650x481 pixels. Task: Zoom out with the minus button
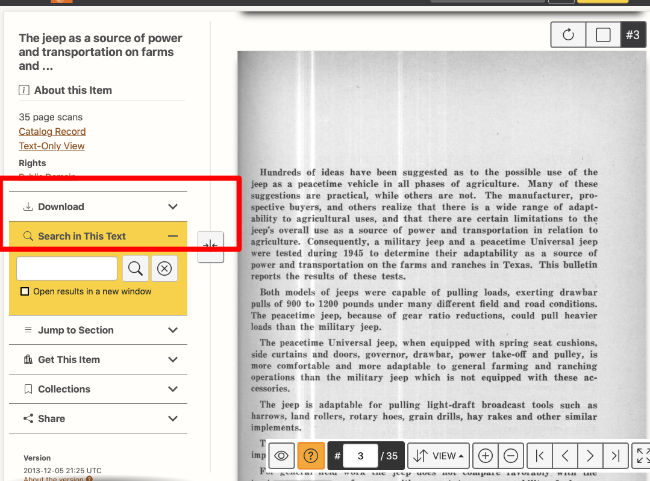tap(510, 455)
